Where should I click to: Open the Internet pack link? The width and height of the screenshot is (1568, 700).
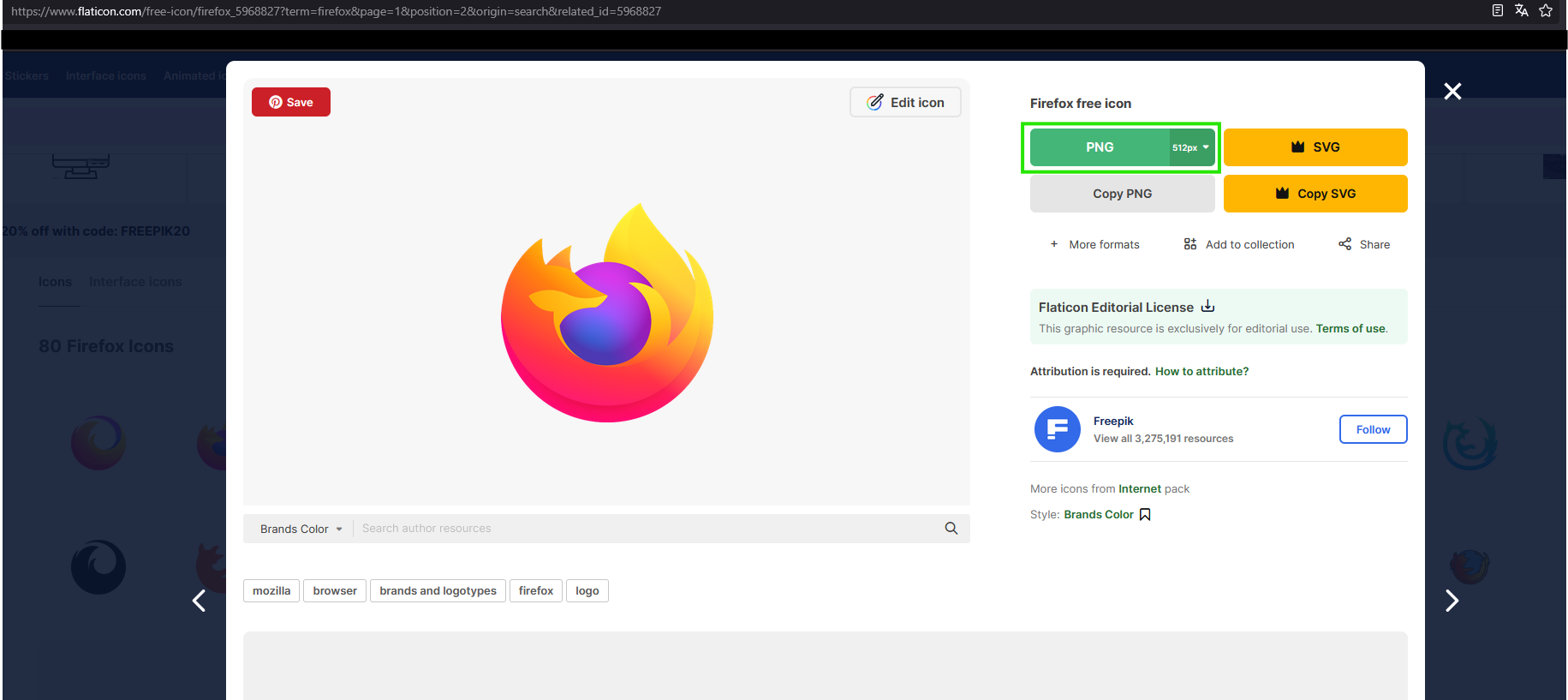point(1140,488)
